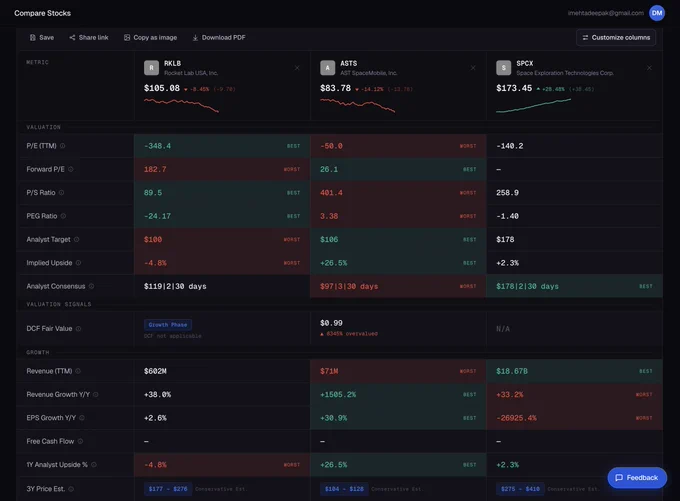
Task: Open the DM user avatar menu
Action: pos(657,13)
